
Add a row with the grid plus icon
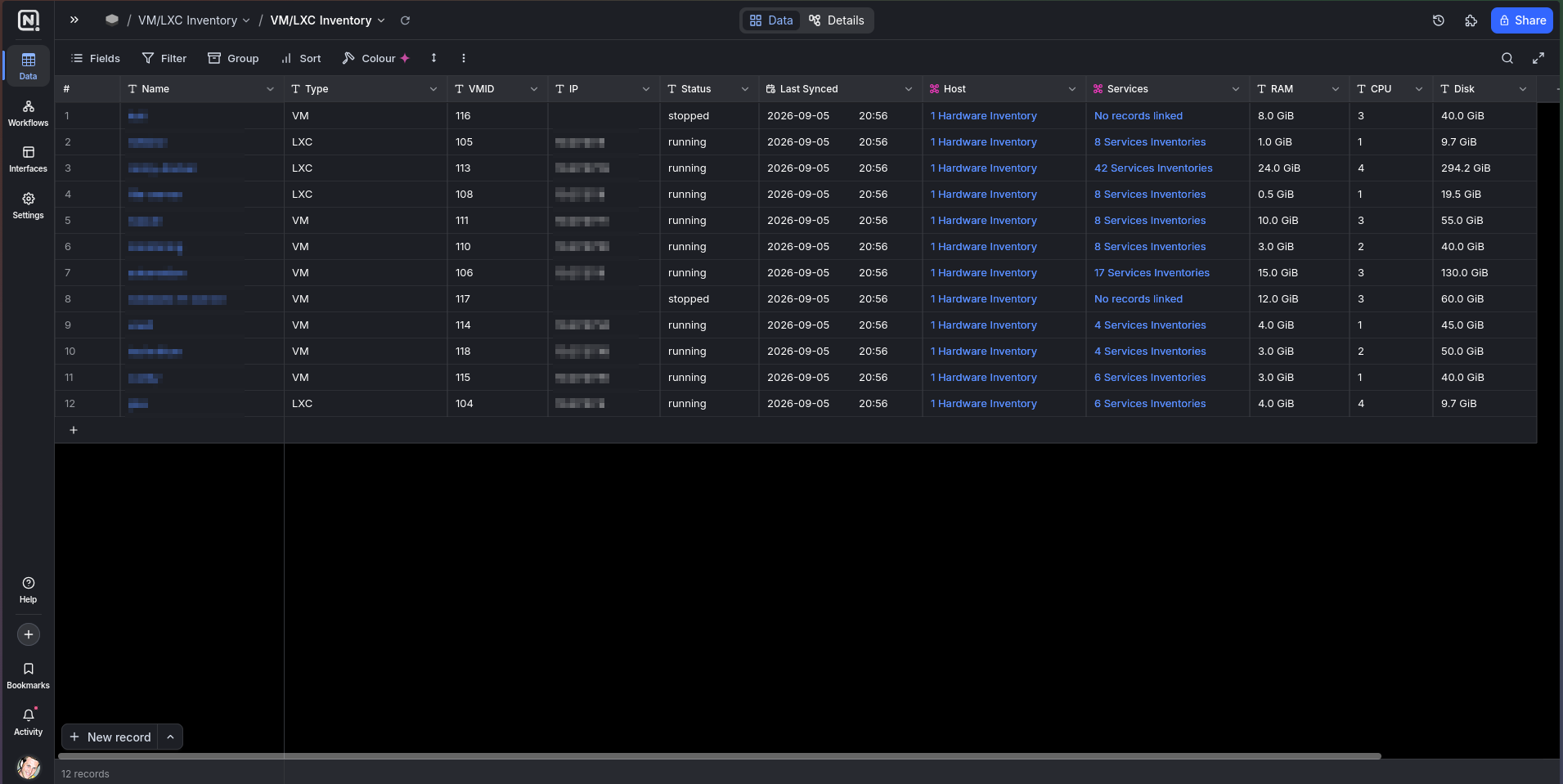point(74,430)
